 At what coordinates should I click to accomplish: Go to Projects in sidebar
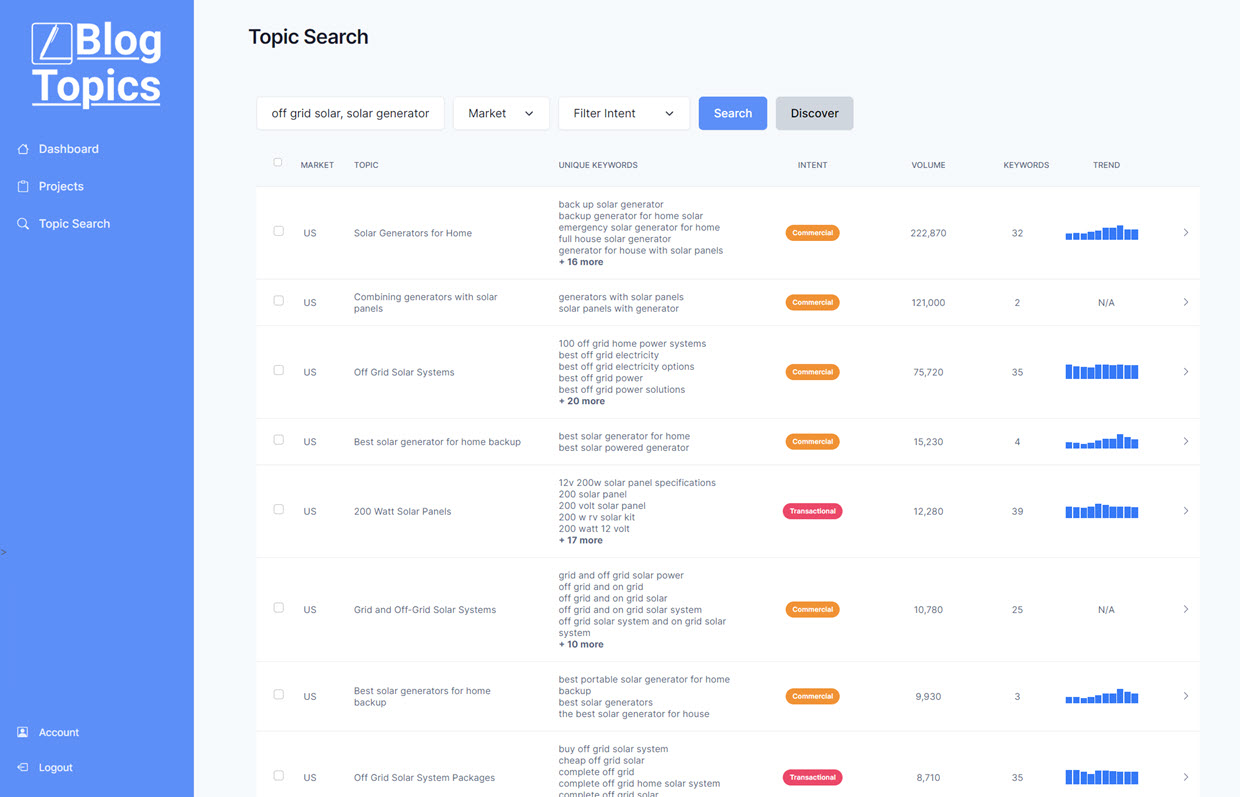tap(61, 186)
